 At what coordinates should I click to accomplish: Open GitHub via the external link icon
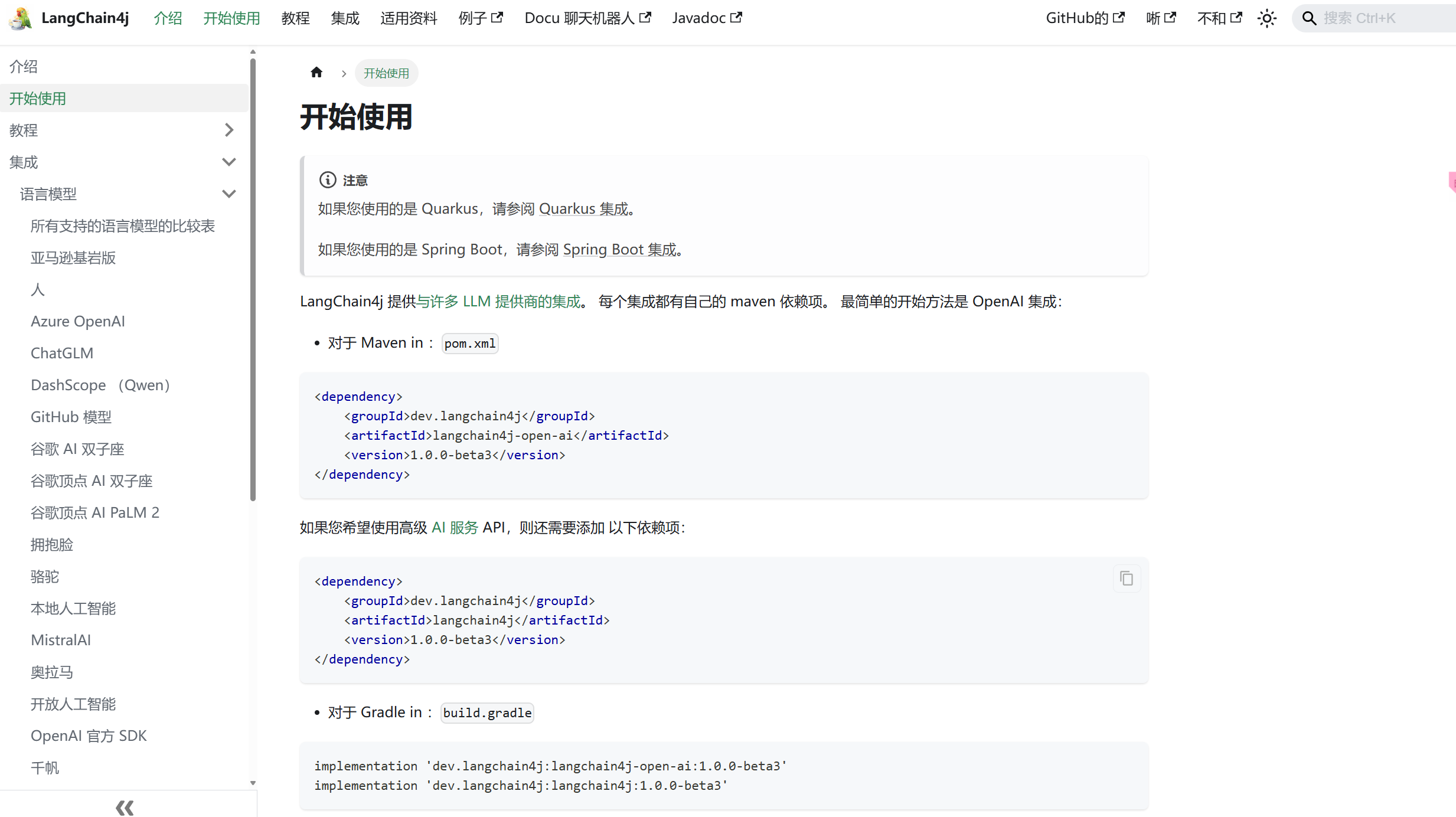[x=1119, y=17]
